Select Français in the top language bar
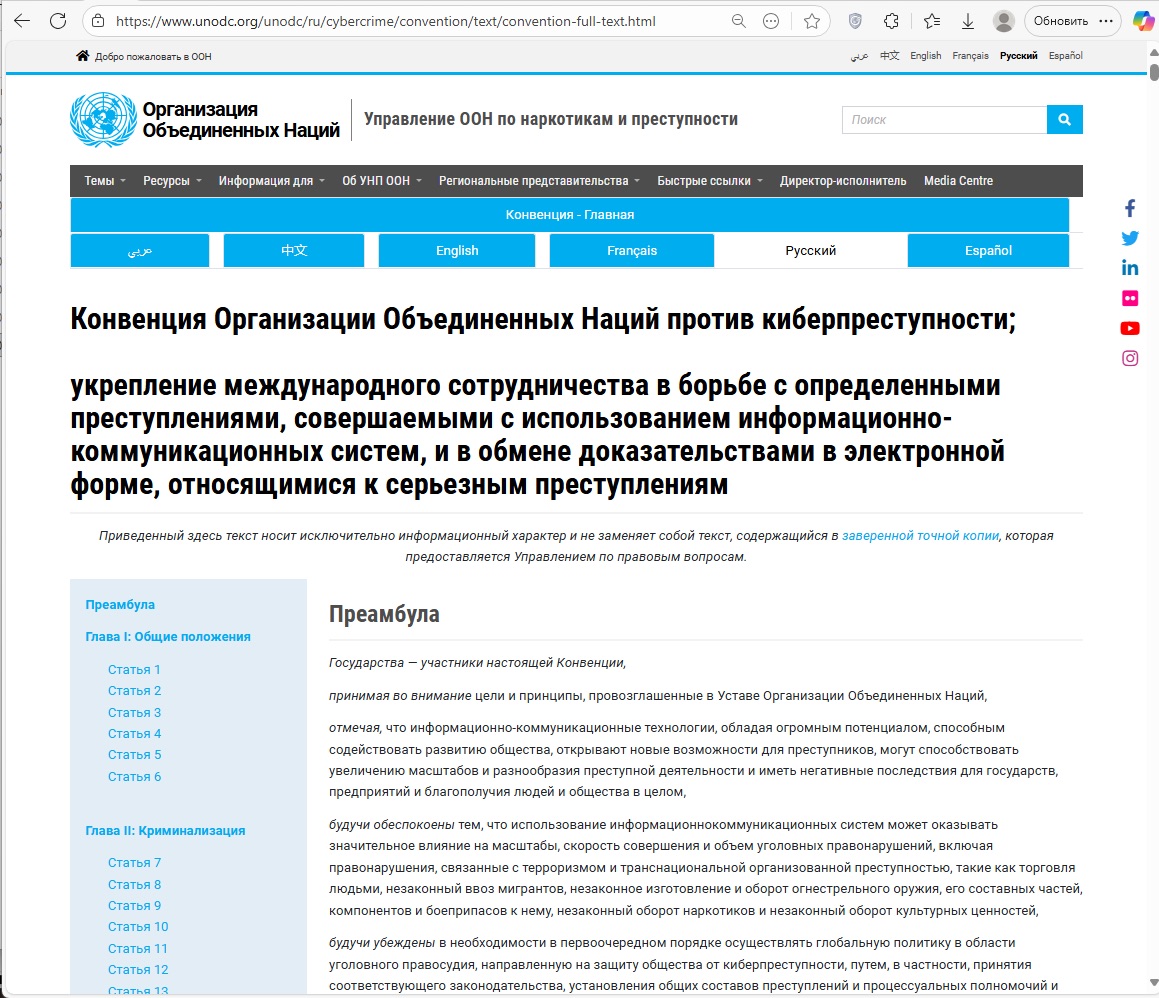 pos(970,55)
